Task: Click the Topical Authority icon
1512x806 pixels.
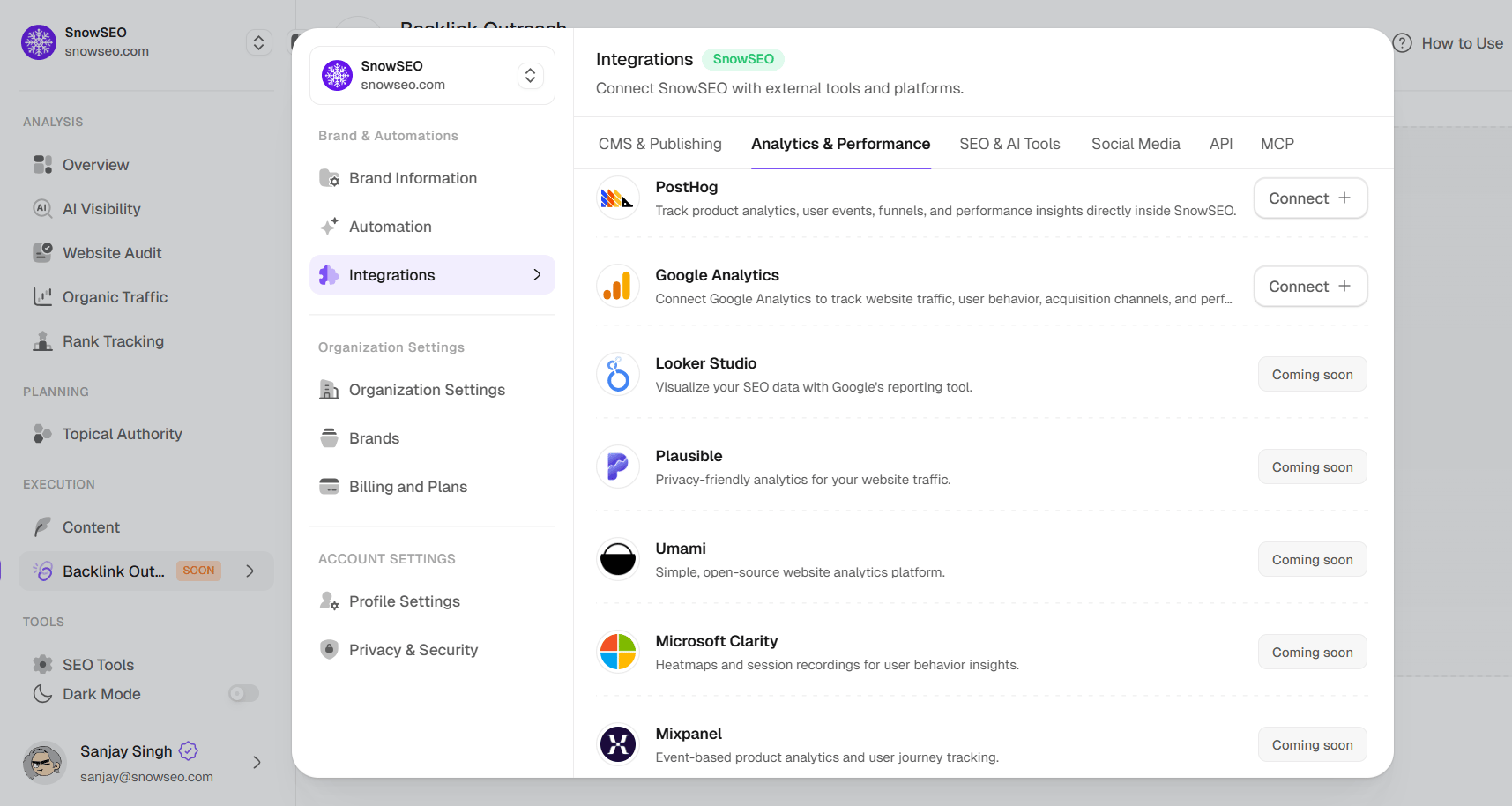Action: point(42,434)
